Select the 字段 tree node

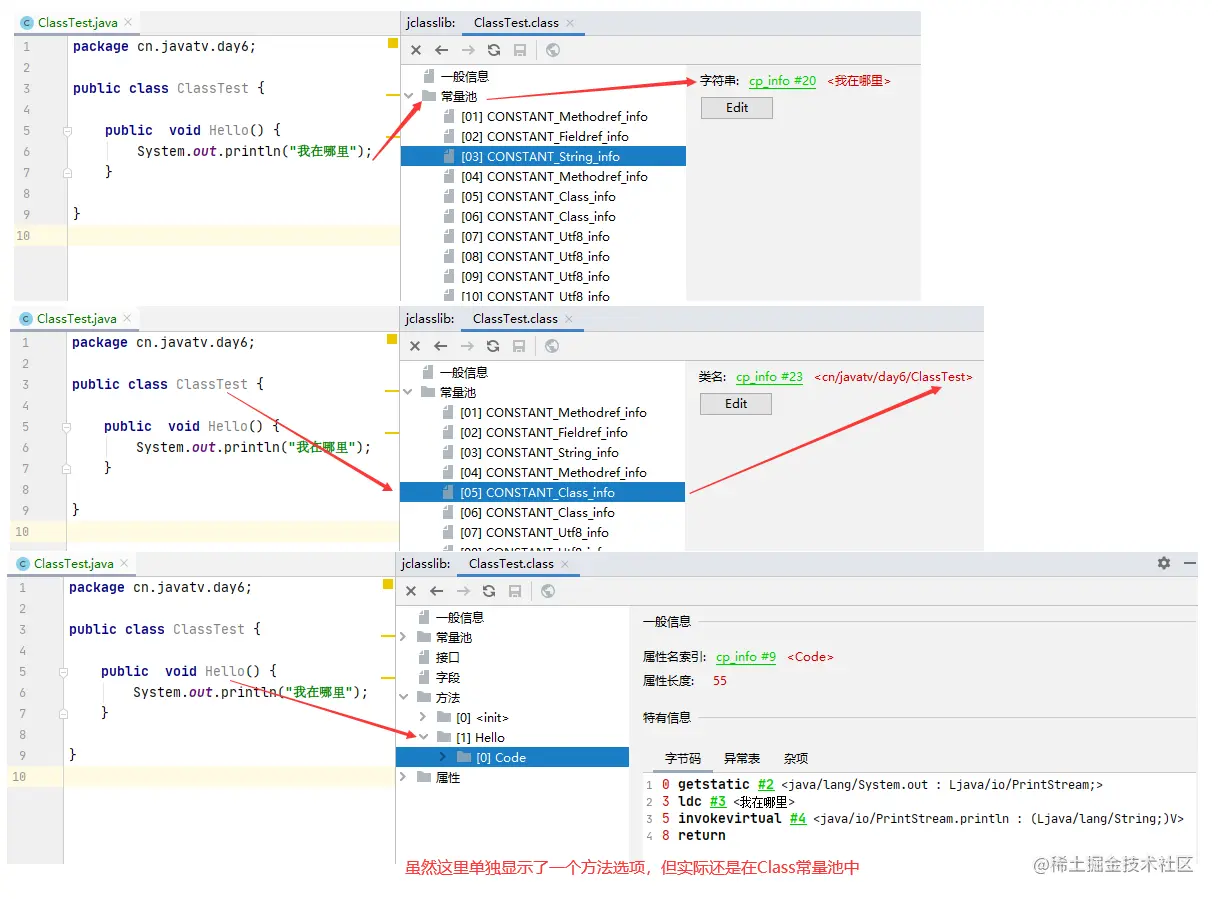448,677
